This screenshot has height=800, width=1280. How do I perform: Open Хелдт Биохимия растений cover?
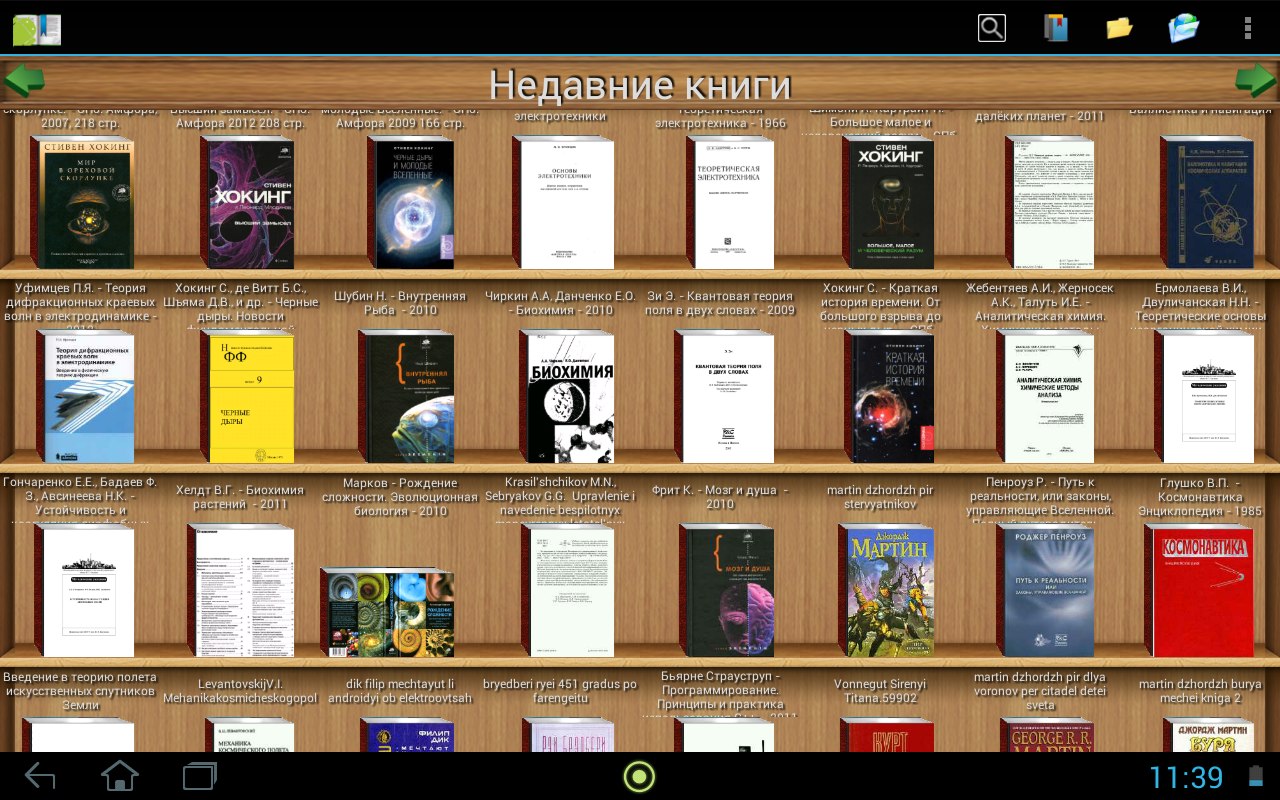click(241, 591)
